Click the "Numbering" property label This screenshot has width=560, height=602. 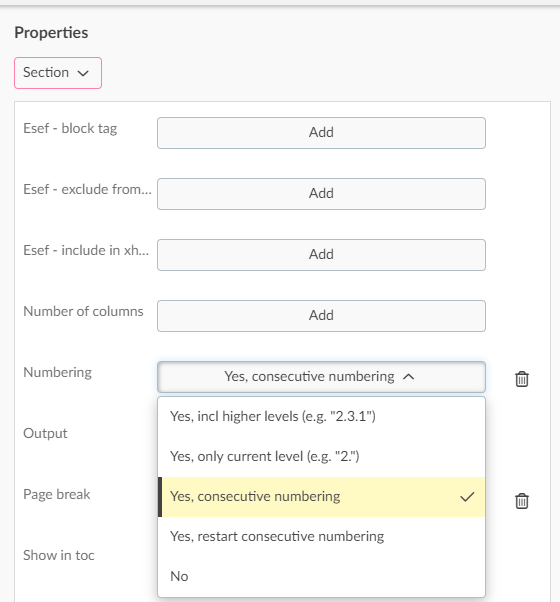click(58, 372)
